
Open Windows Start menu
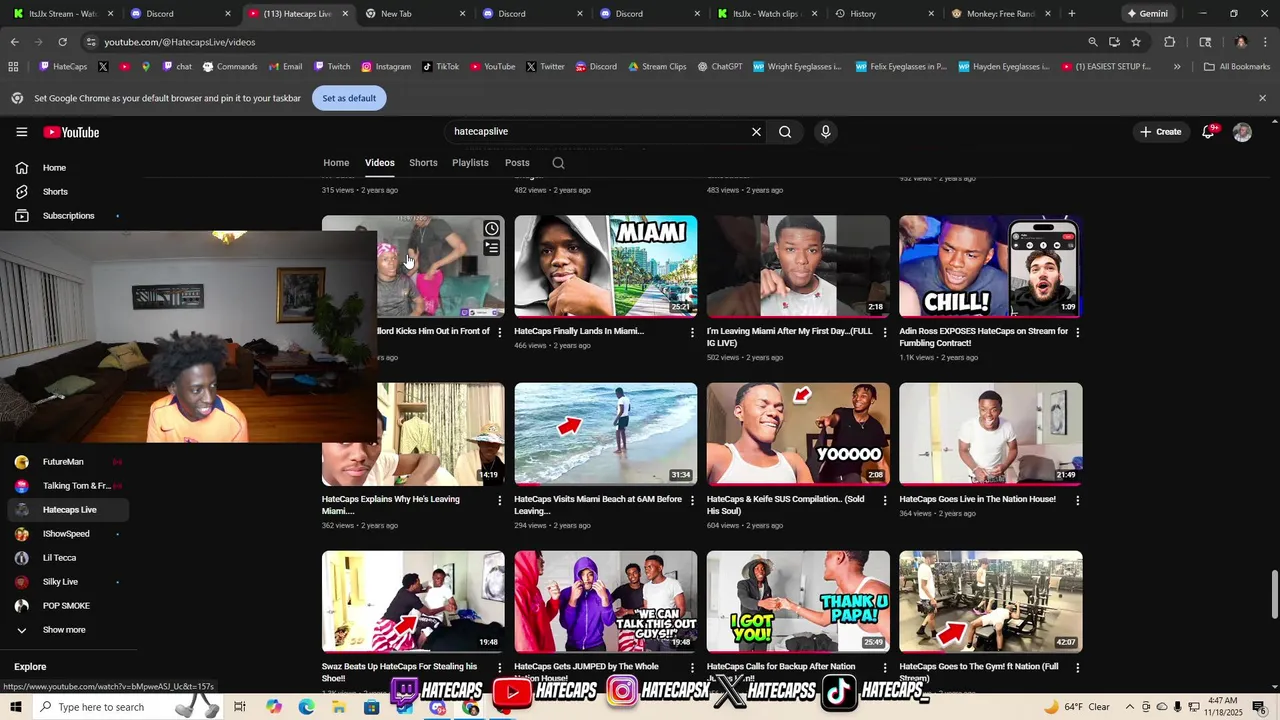tap(16, 707)
